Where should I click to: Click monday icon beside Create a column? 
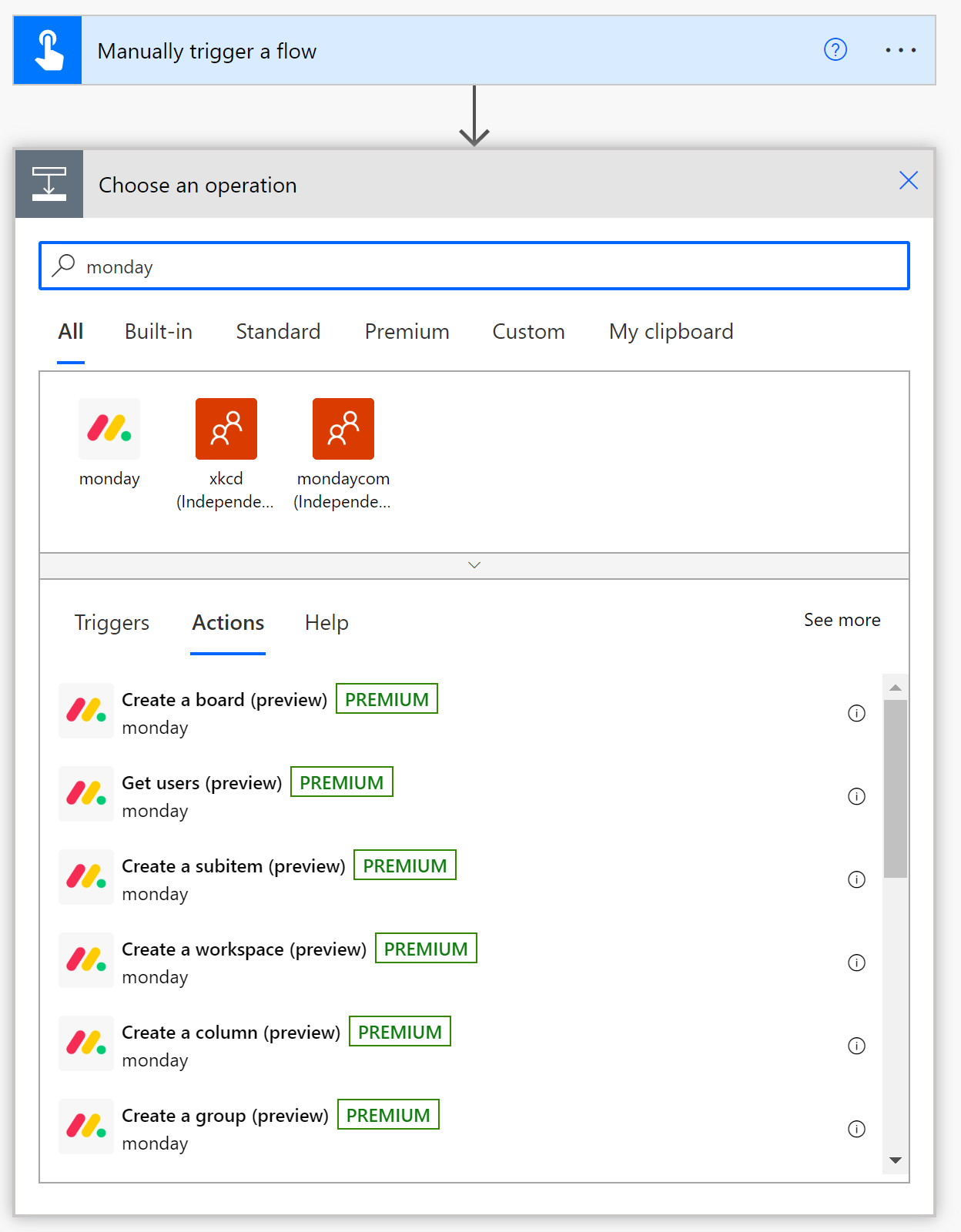tap(86, 1043)
